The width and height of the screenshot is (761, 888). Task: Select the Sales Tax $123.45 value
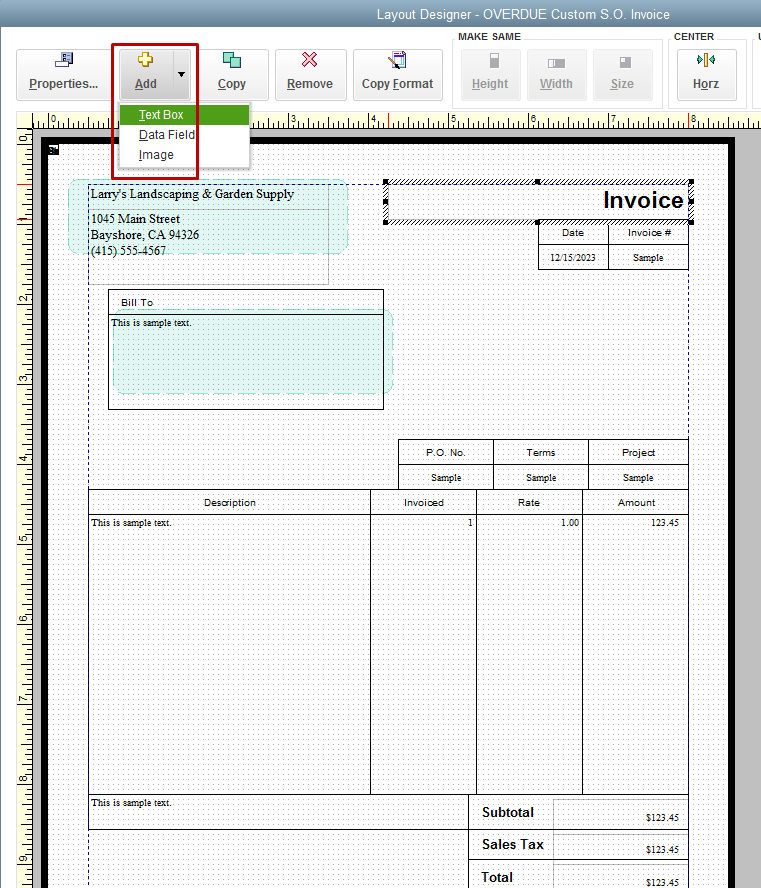point(662,849)
